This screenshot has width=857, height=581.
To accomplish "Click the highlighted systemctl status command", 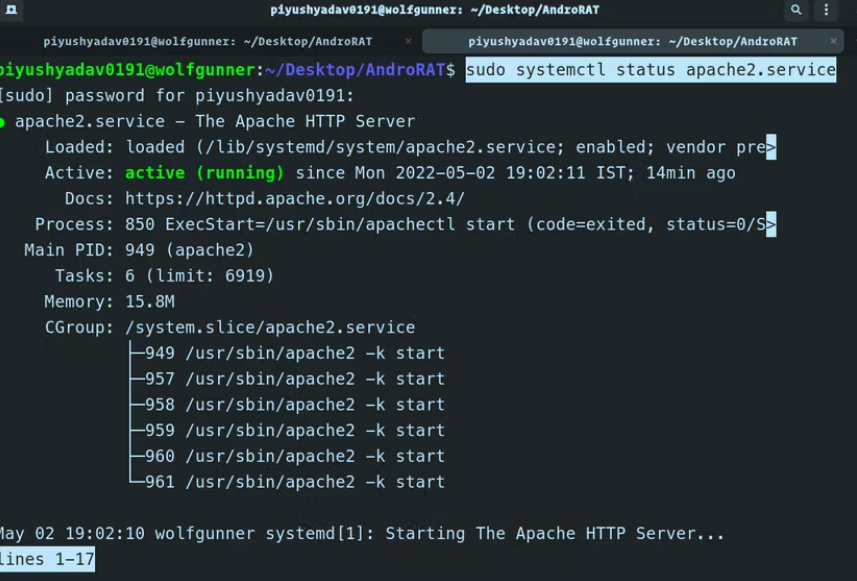I will coord(650,70).
